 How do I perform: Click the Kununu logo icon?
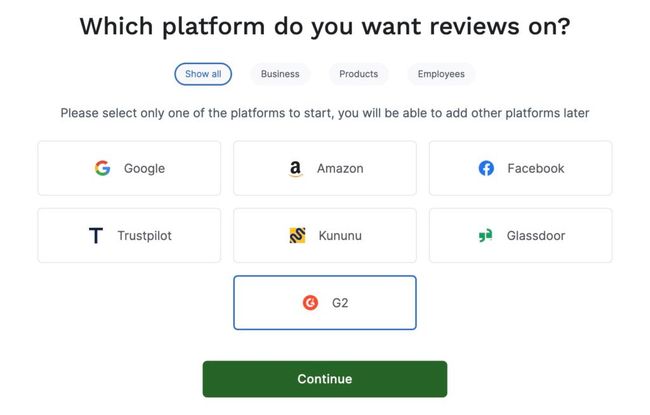pos(297,236)
